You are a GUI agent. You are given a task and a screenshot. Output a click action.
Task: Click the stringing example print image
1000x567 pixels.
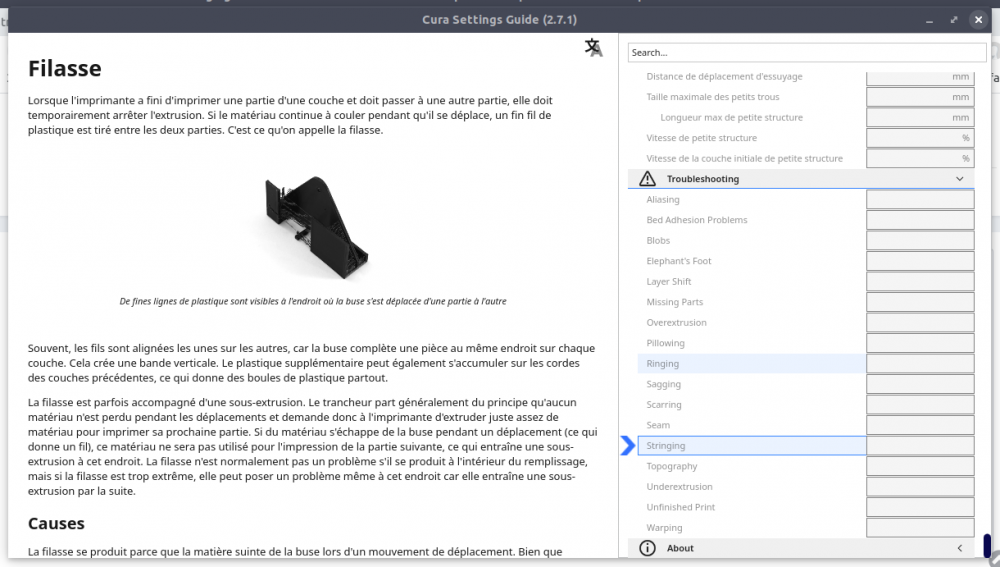tap(316, 228)
